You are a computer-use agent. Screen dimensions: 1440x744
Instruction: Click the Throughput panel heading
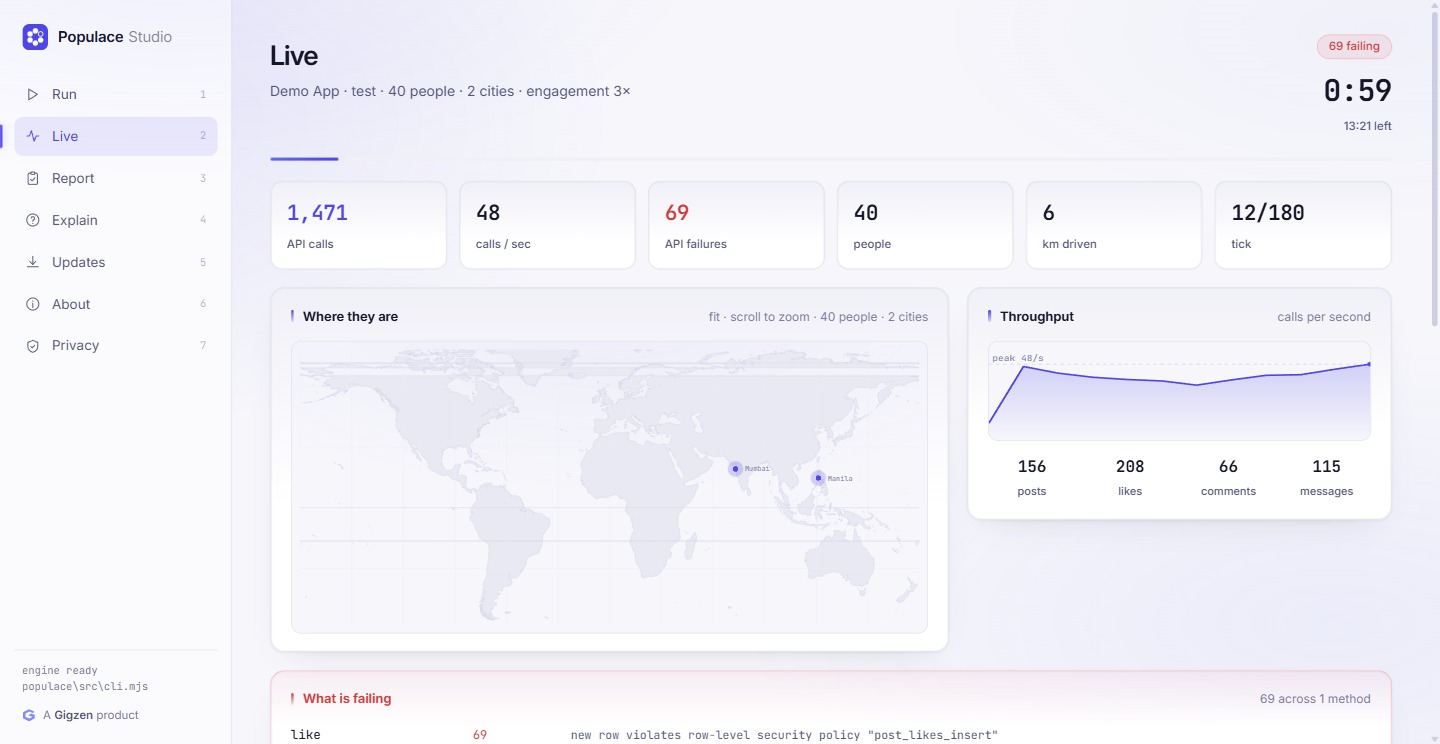pyautogui.click(x=1037, y=316)
